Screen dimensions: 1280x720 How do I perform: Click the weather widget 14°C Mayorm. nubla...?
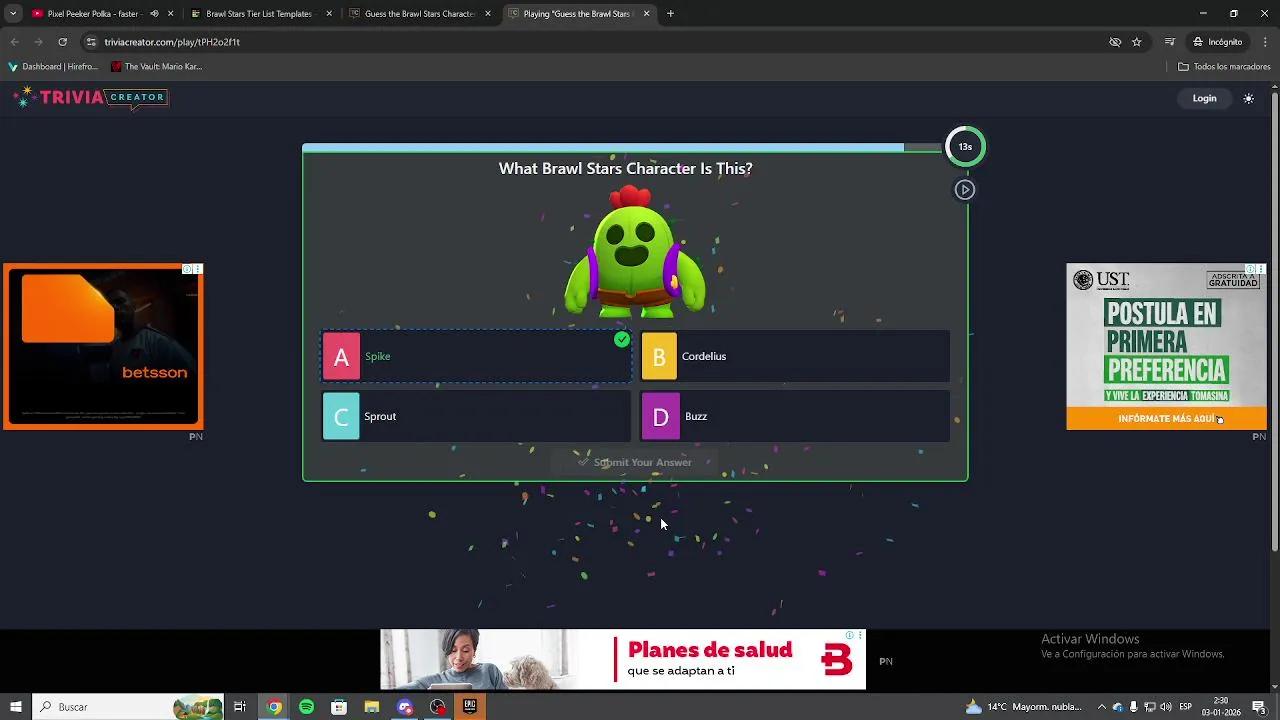point(1024,707)
